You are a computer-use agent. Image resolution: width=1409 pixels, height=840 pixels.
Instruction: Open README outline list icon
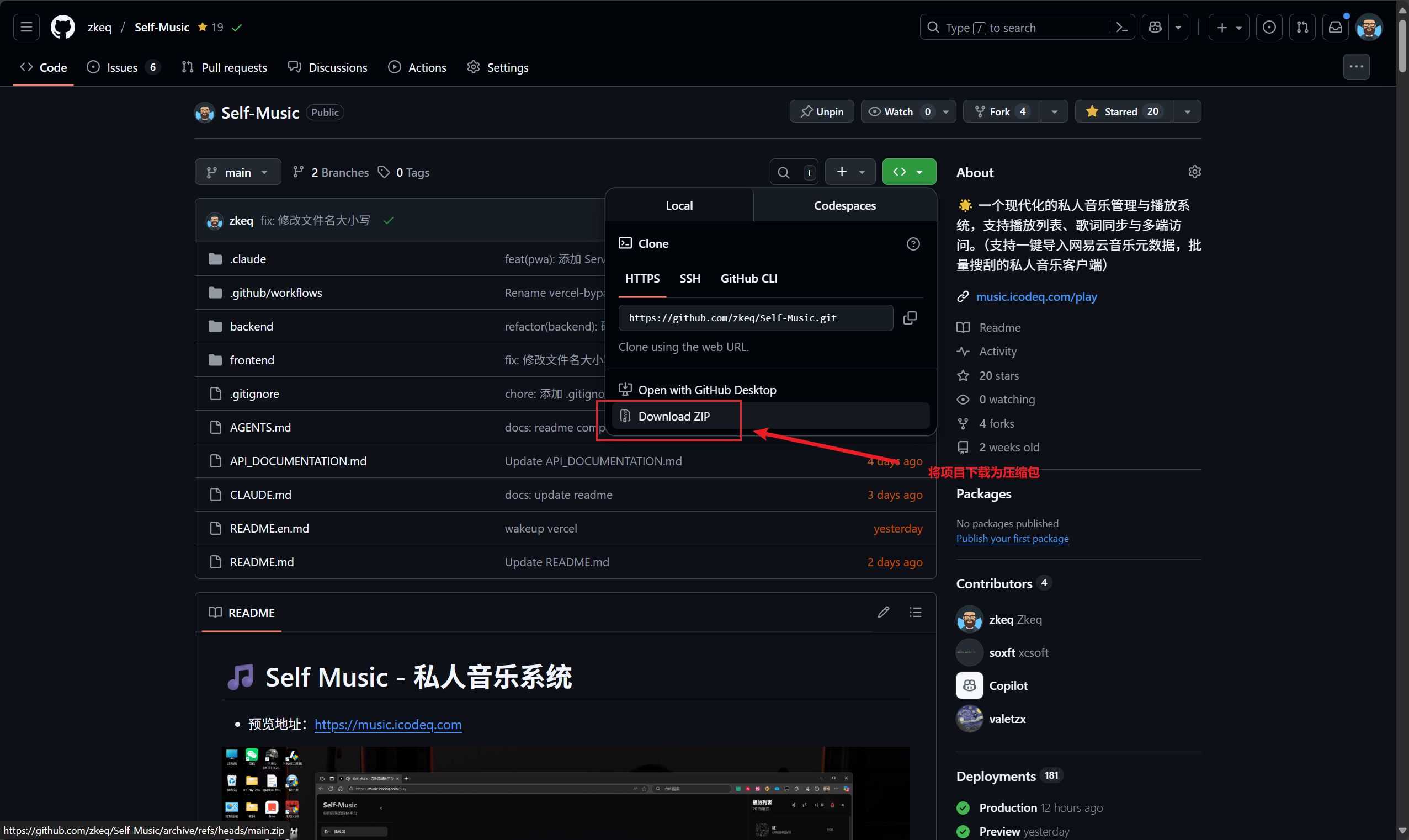tap(915, 612)
